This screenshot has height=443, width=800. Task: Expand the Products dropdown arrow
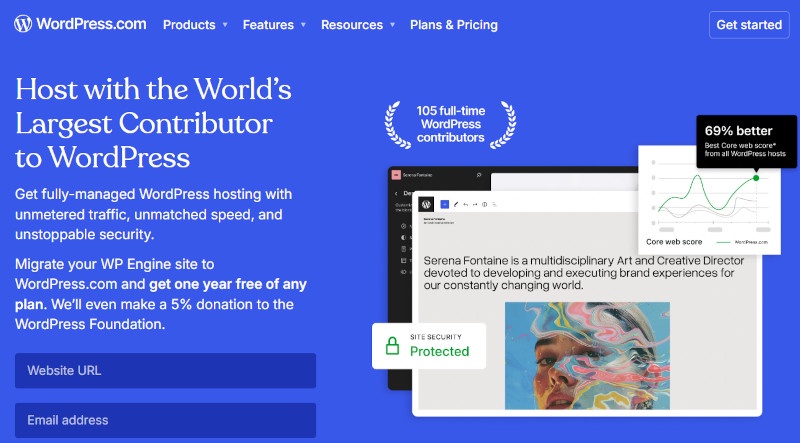pyautogui.click(x=225, y=24)
